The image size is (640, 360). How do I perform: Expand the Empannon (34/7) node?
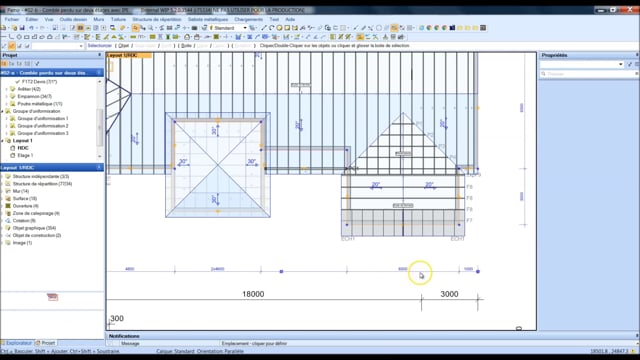pyautogui.click(x=6, y=96)
